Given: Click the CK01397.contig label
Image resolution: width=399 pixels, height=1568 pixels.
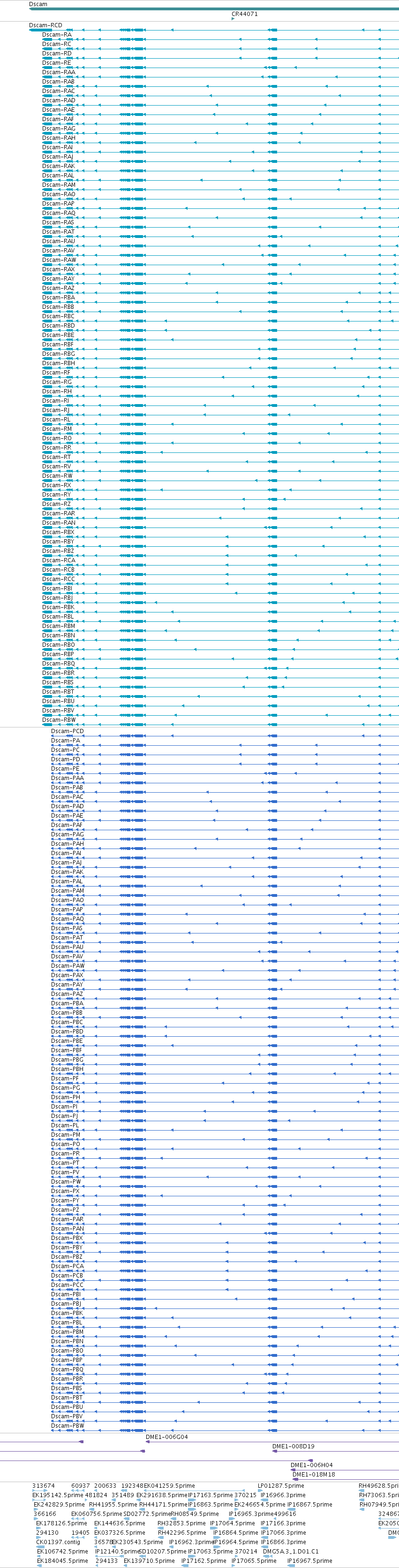Looking at the screenshot, I should (x=59, y=1542).
